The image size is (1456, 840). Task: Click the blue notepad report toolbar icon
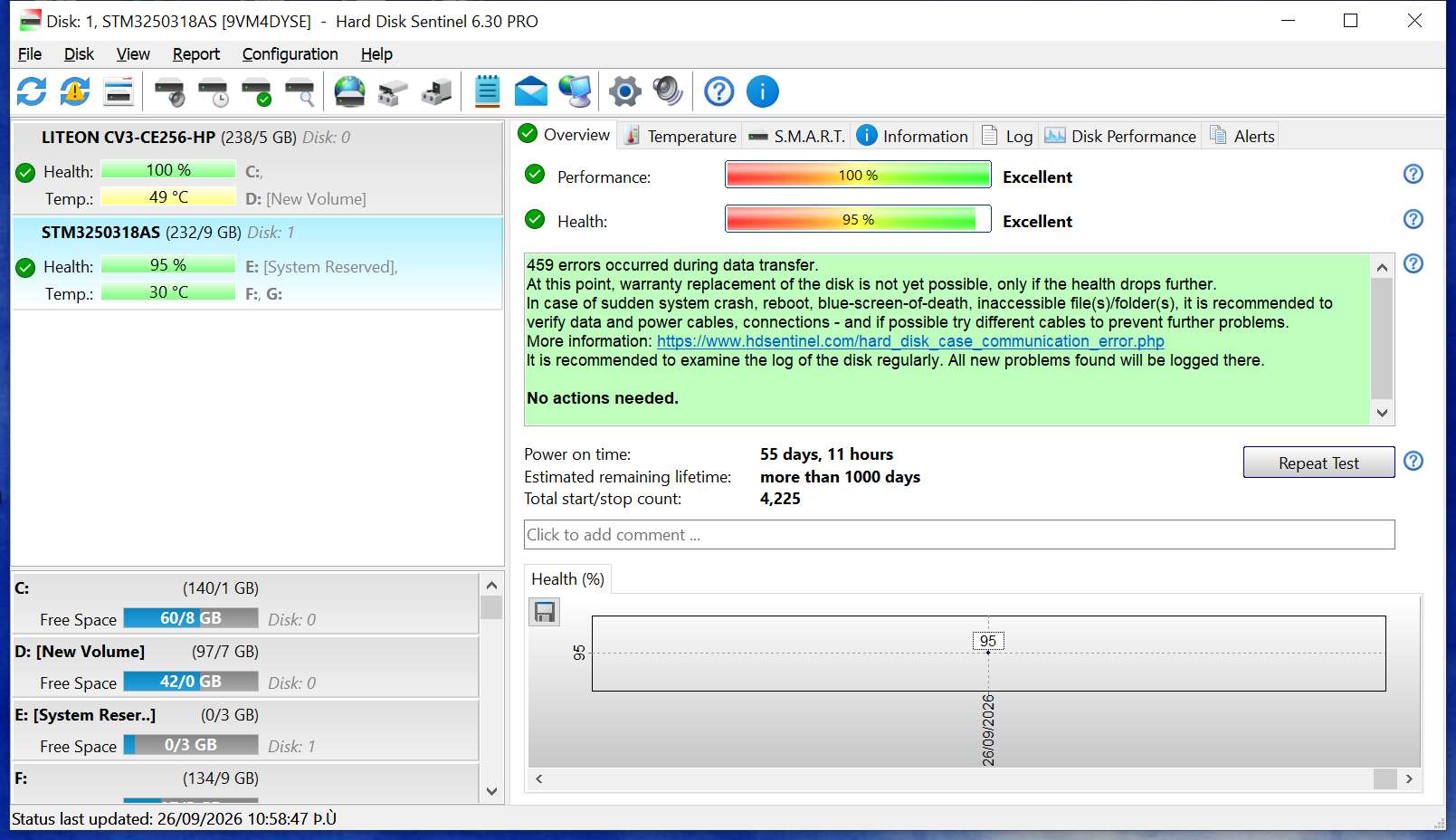488,91
